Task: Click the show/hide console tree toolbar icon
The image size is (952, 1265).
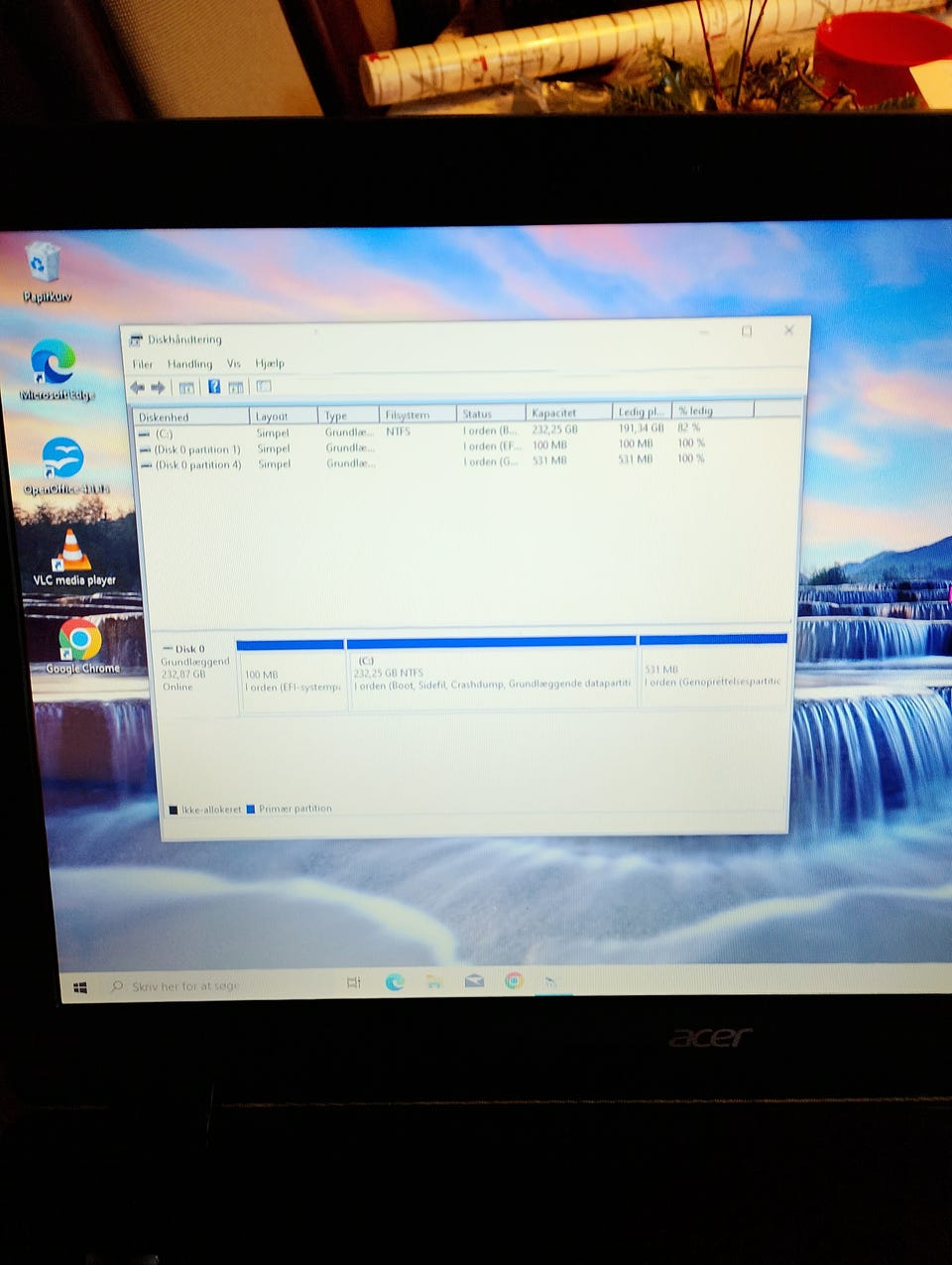Action: [186, 387]
